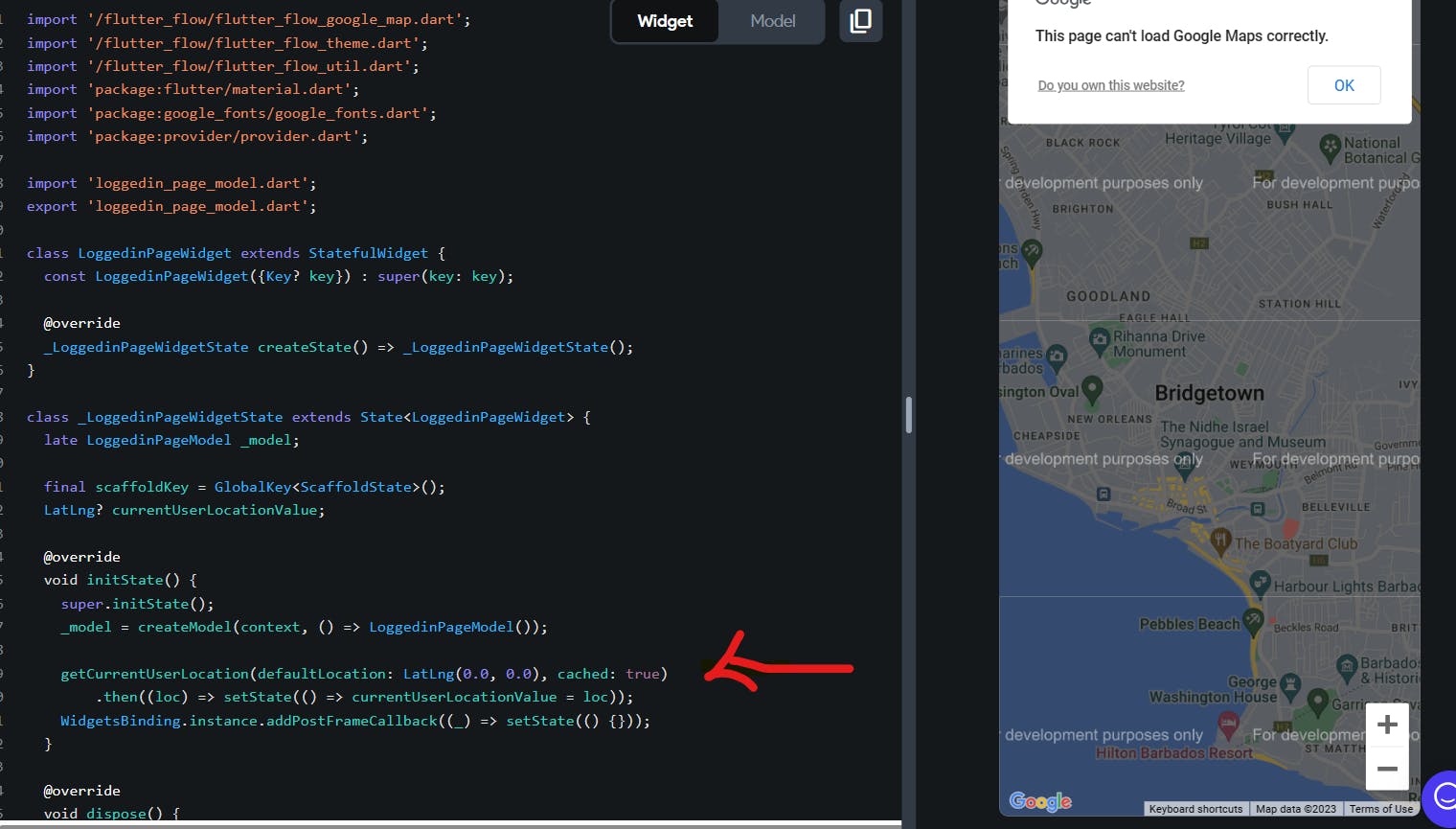Select The Boatyard Club restaurant marker
Screen dimensions: 1456x829
tap(1220, 541)
